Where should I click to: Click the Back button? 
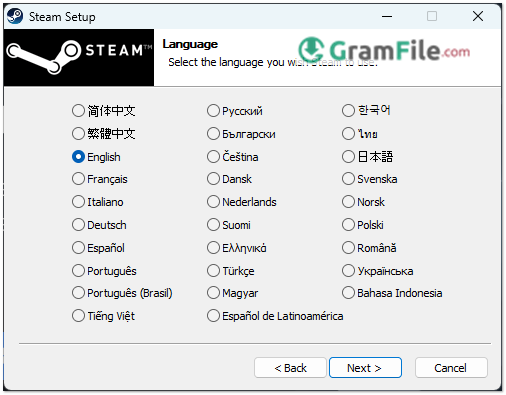click(290, 368)
